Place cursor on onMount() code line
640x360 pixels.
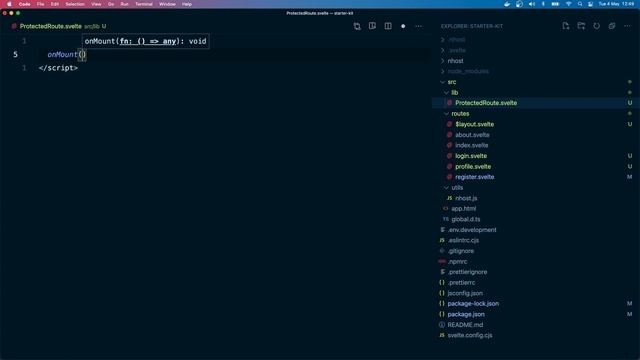[x=67, y=55]
